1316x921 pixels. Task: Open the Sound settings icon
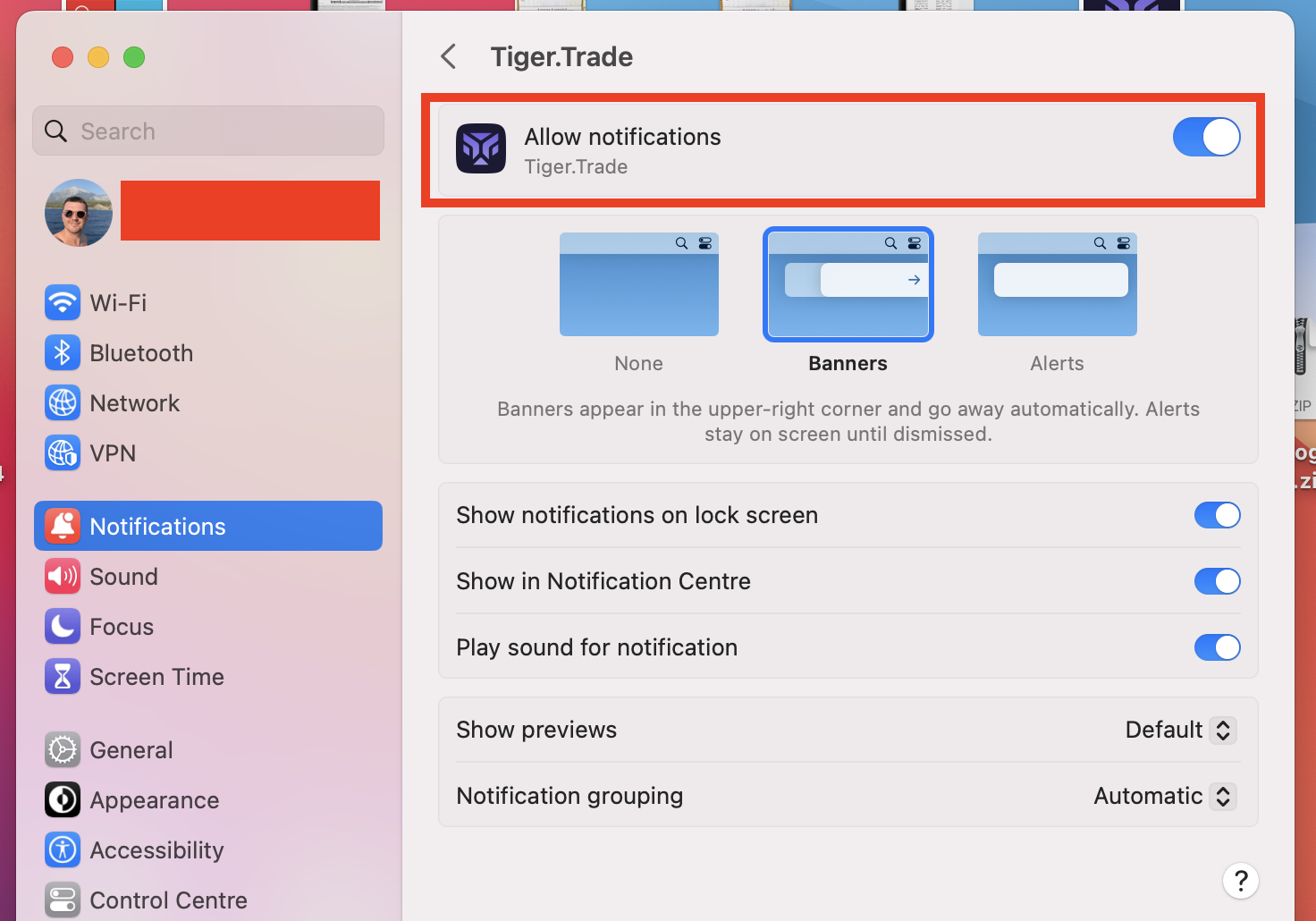(x=63, y=577)
